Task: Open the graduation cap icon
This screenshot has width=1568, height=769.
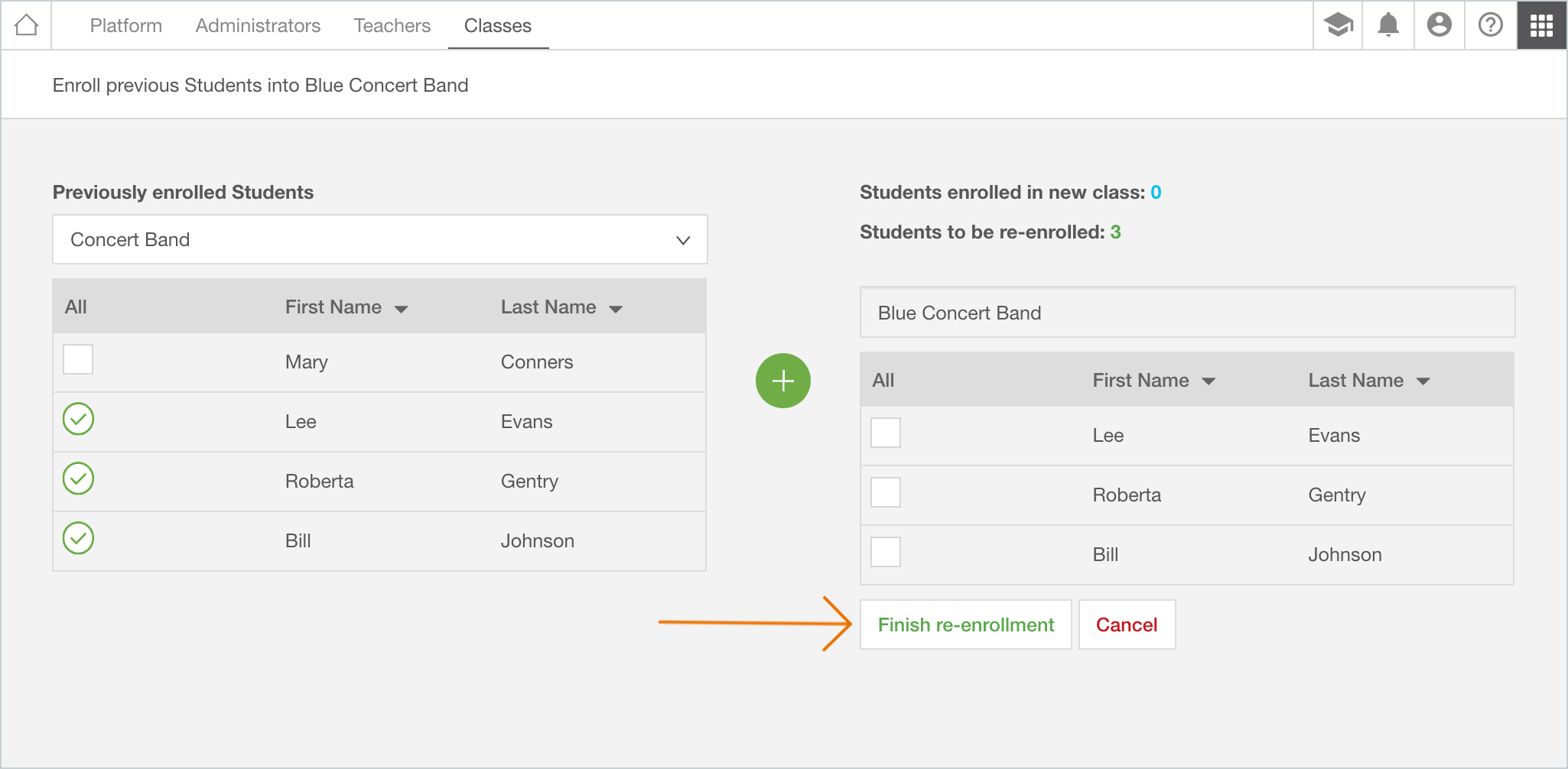Action: point(1338,25)
